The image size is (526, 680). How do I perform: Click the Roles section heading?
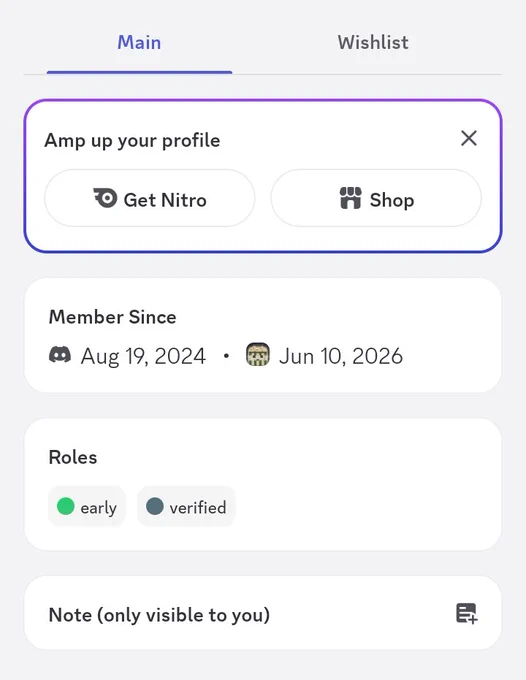pyautogui.click(x=73, y=458)
